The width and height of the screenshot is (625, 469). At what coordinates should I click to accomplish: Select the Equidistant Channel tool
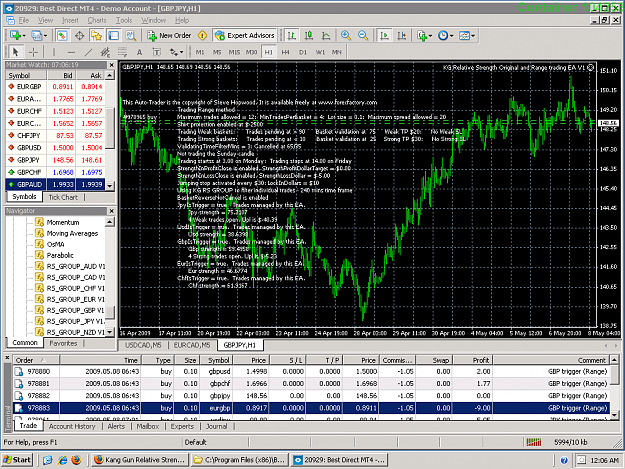pyautogui.click(x=105, y=52)
